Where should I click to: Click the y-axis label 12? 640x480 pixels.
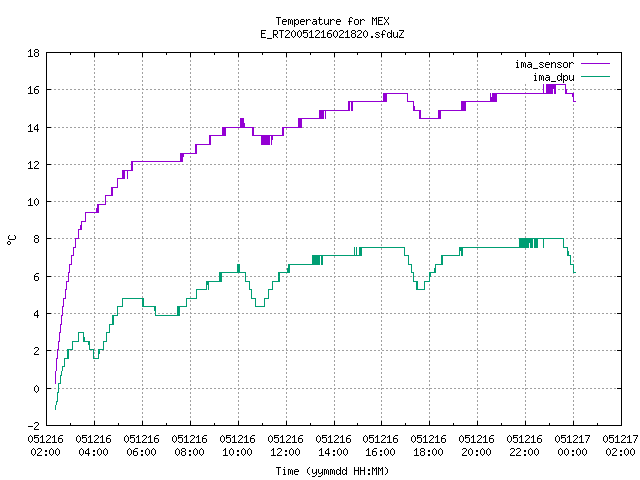(33, 165)
